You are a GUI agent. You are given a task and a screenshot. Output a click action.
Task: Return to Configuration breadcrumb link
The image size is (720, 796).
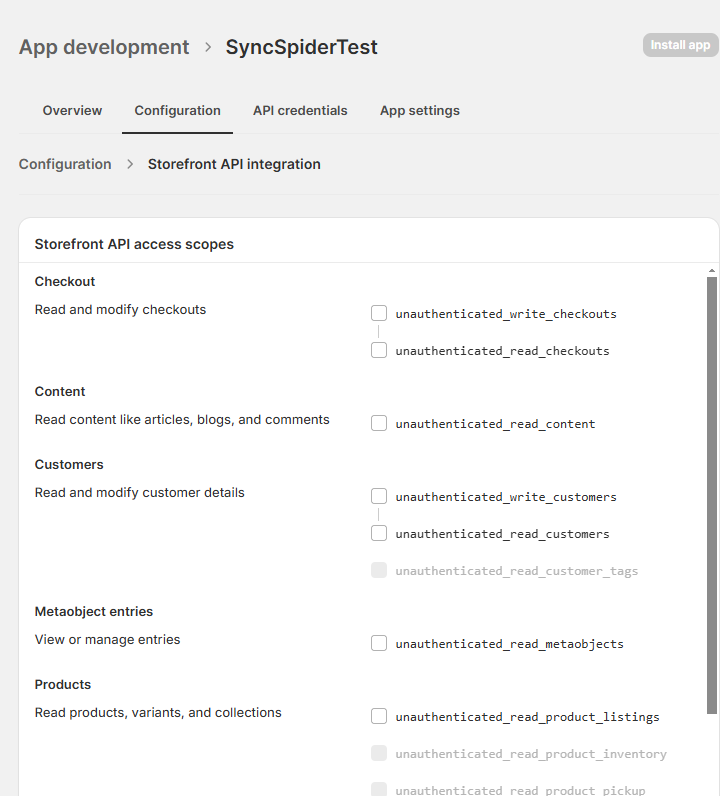tap(65, 164)
